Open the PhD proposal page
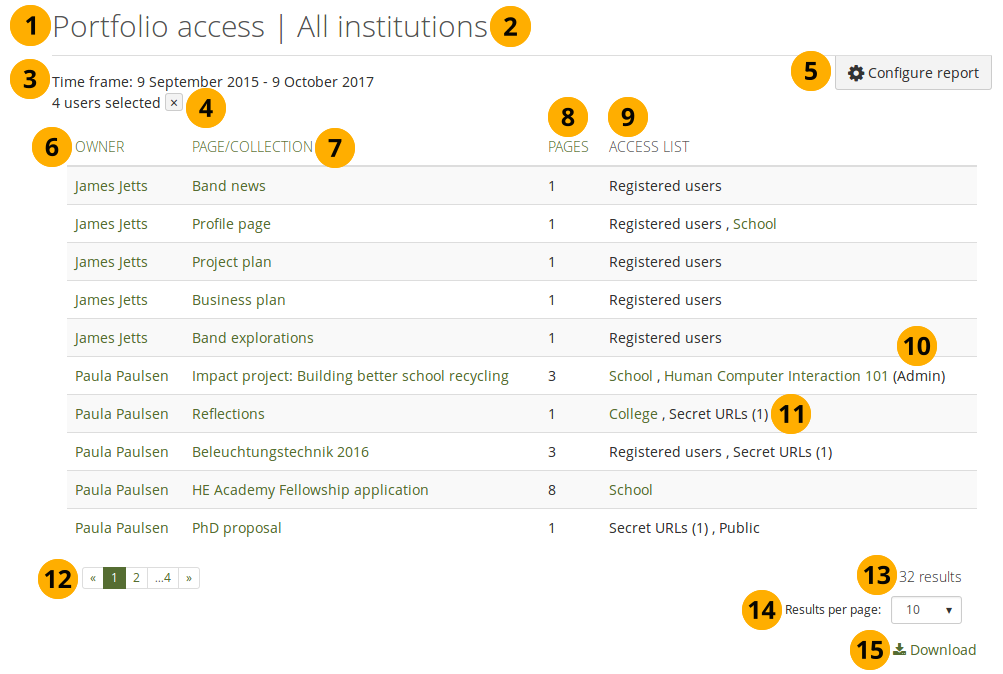 pyautogui.click(x=237, y=528)
